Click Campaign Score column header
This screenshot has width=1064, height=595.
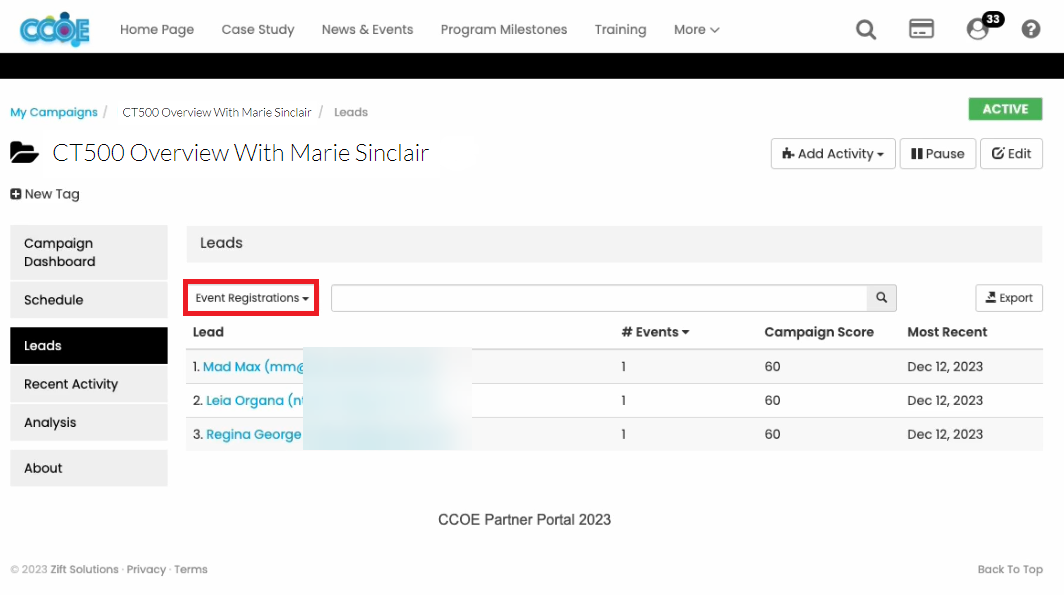(818, 332)
